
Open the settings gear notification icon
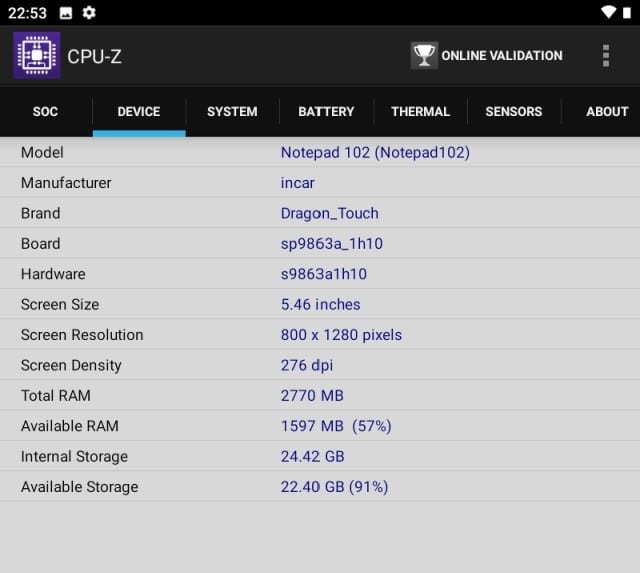89,13
